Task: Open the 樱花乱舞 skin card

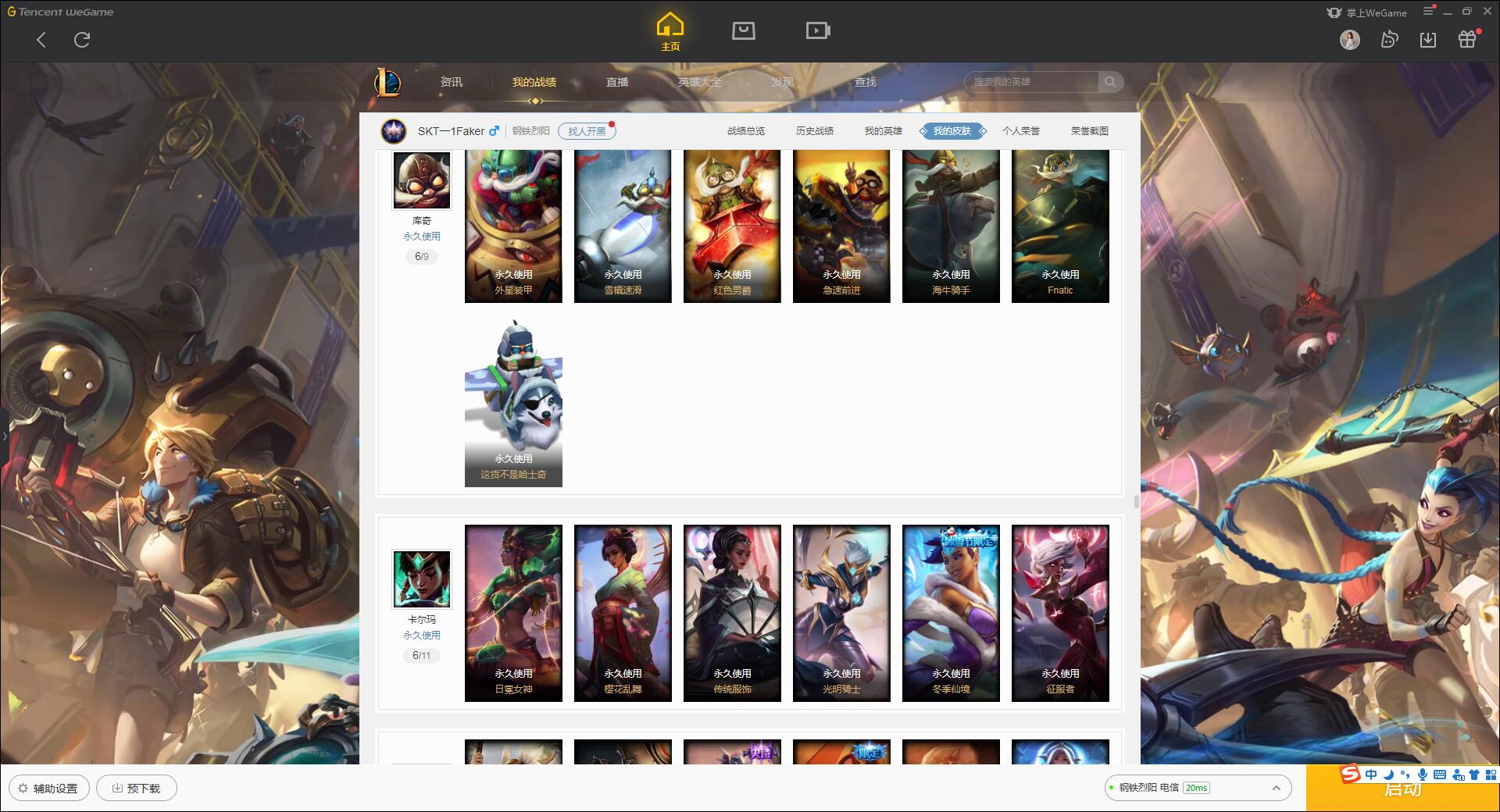Action: click(x=623, y=613)
